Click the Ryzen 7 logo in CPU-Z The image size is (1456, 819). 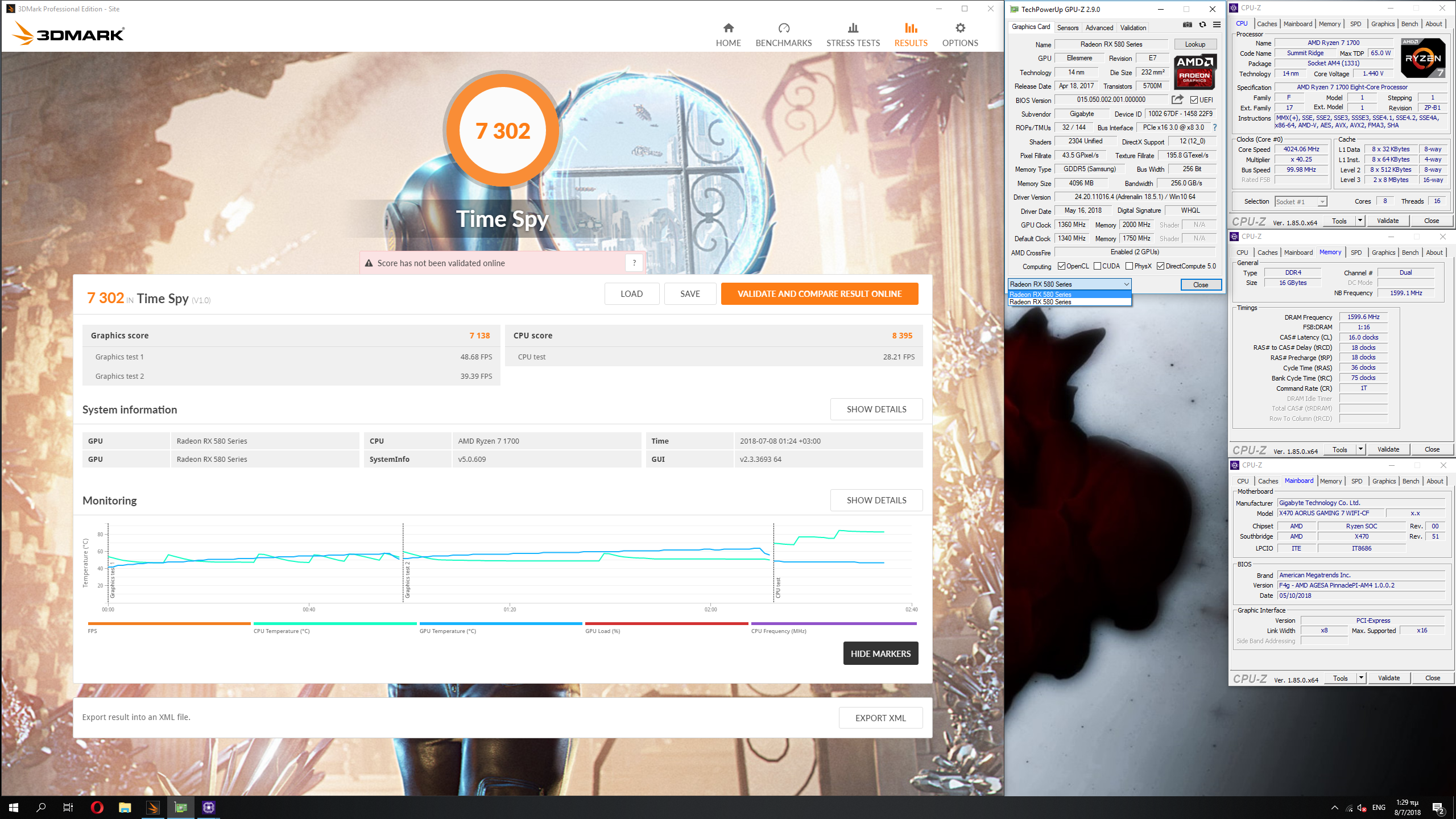(x=1423, y=58)
